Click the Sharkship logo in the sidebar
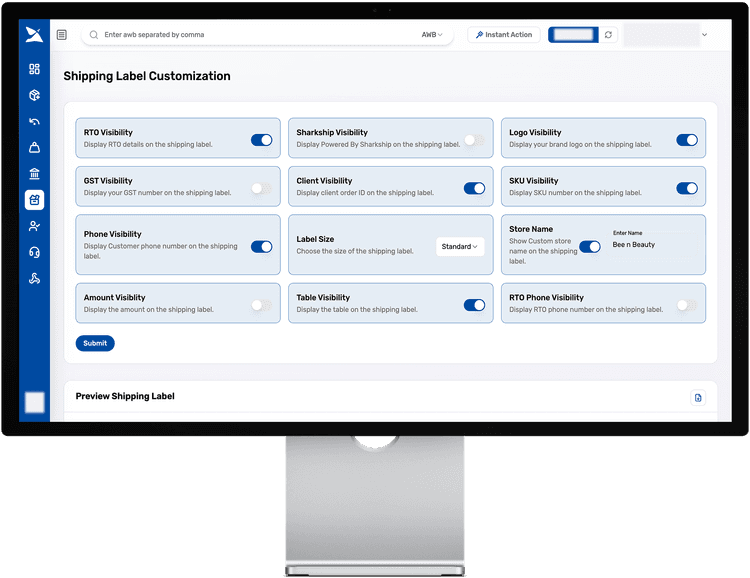This screenshot has width=750, height=578. pyautogui.click(x=34, y=34)
